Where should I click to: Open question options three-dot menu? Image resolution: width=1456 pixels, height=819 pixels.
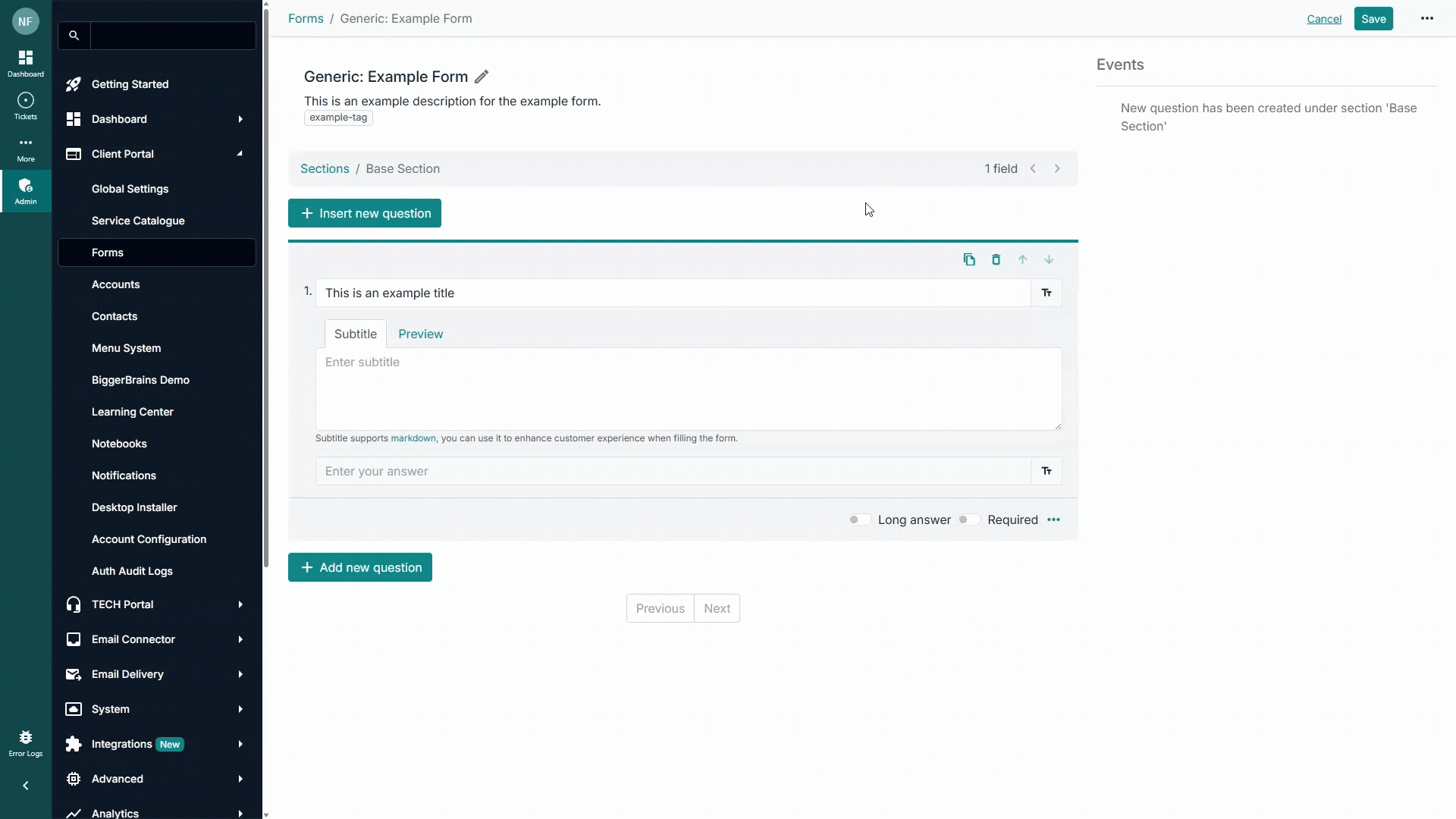click(x=1053, y=519)
